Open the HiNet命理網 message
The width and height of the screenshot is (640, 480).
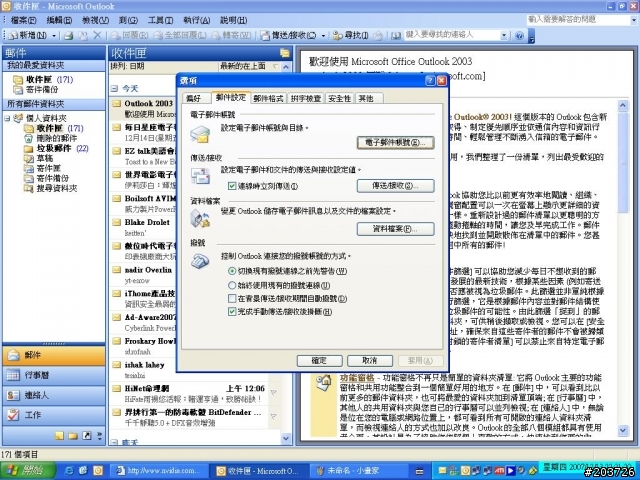(x=189, y=393)
